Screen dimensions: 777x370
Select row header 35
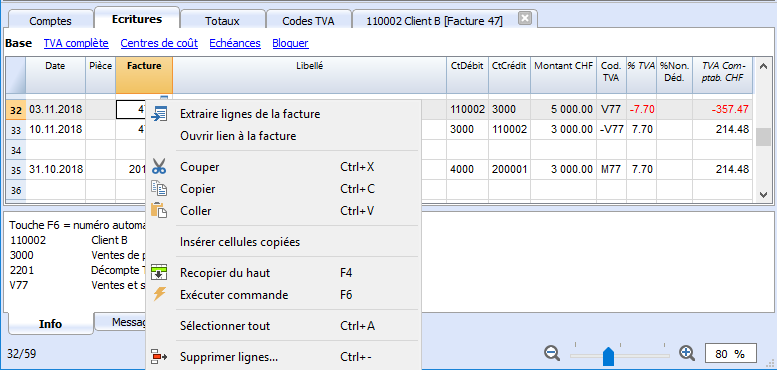coord(16,170)
